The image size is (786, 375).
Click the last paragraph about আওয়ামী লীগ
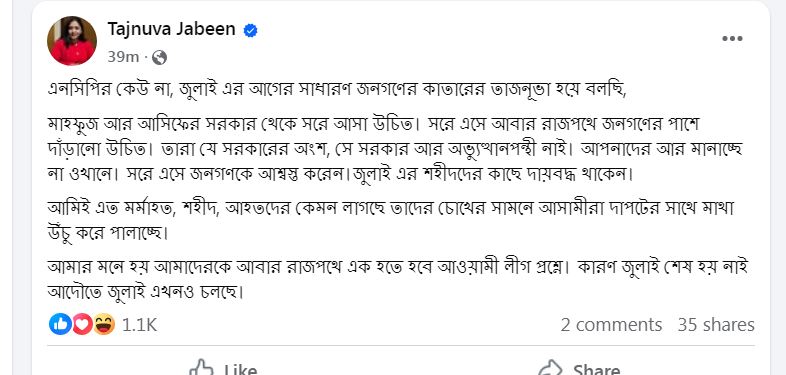397,278
